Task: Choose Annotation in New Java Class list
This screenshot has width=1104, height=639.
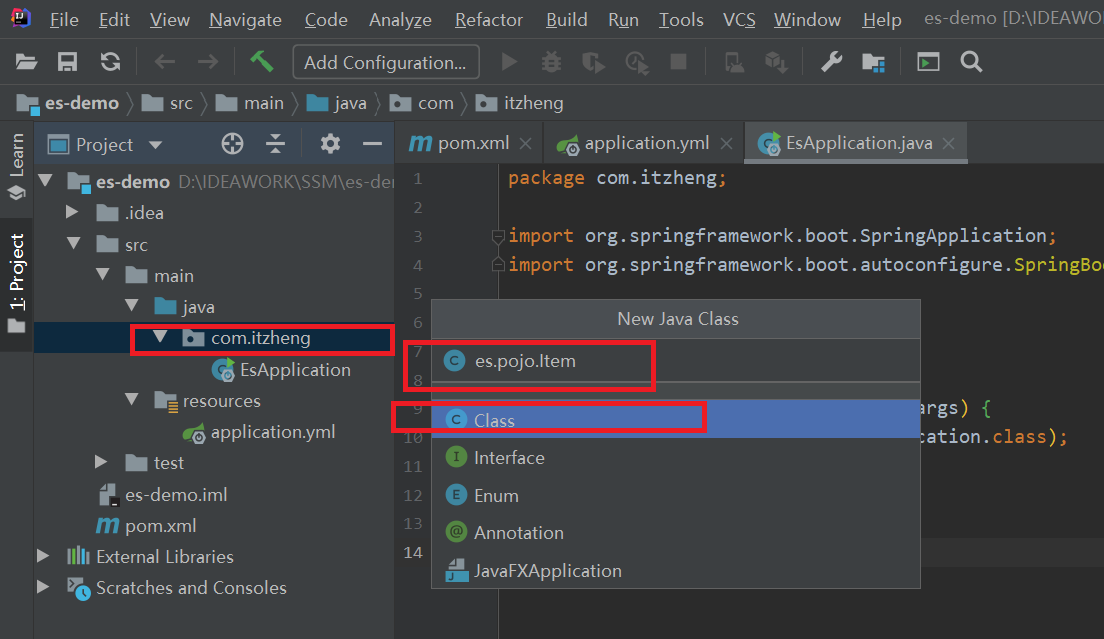Action: click(676, 533)
